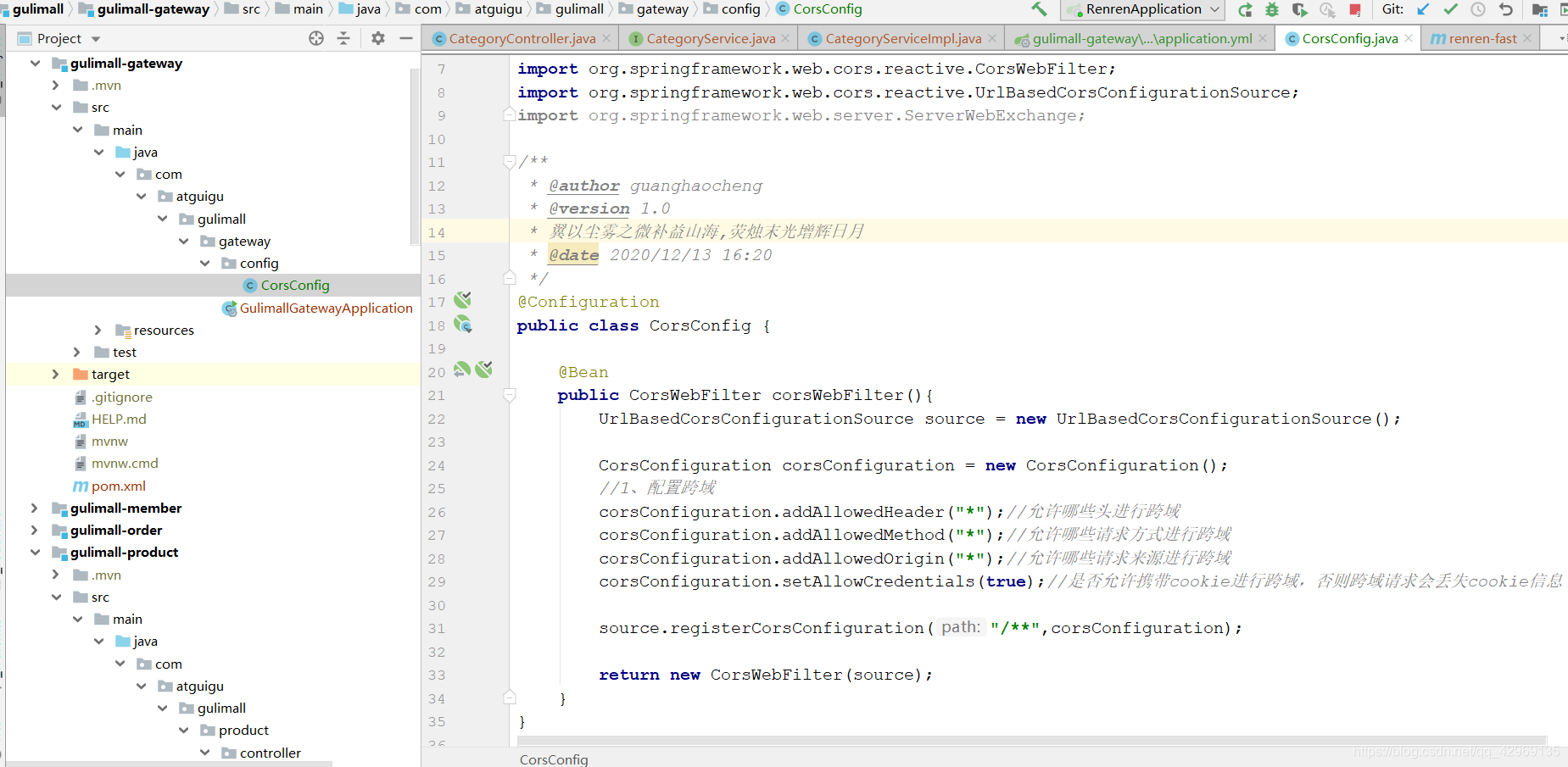
Task: Click the first gutter icon on line 20
Action: pos(461,370)
